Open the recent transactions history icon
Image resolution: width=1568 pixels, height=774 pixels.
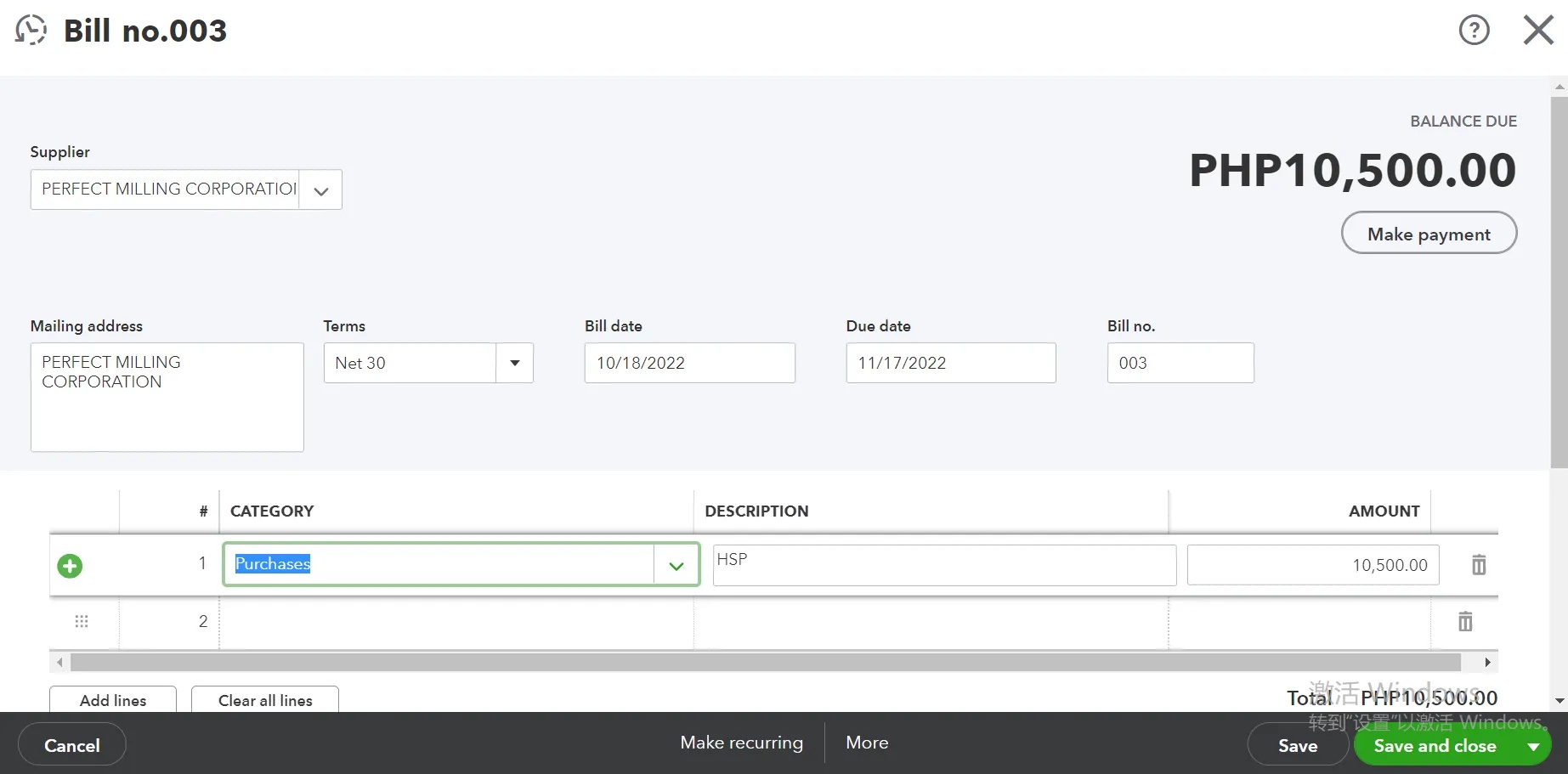click(x=31, y=31)
